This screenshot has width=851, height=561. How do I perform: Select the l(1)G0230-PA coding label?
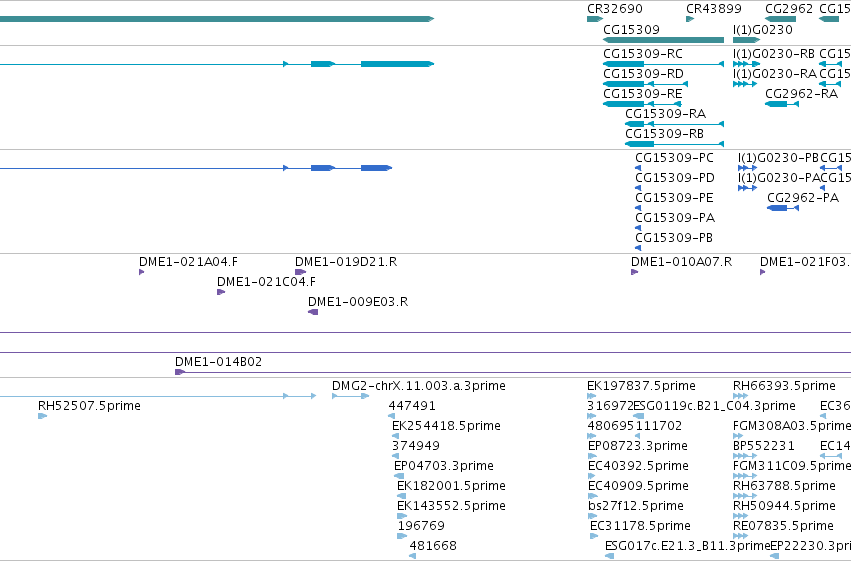pos(779,178)
